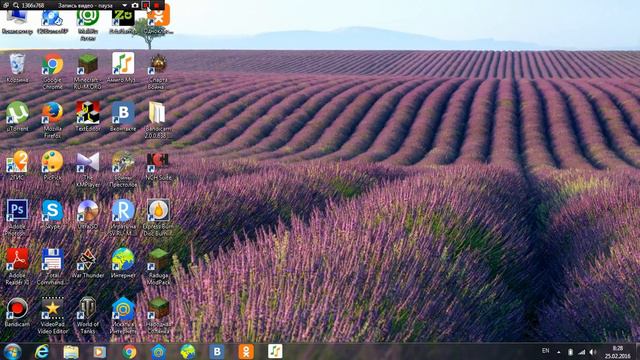Open File Explorer from the taskbar
Image resolution: width=640 pixels, height=360 pixels.
[x=71, y=351]
